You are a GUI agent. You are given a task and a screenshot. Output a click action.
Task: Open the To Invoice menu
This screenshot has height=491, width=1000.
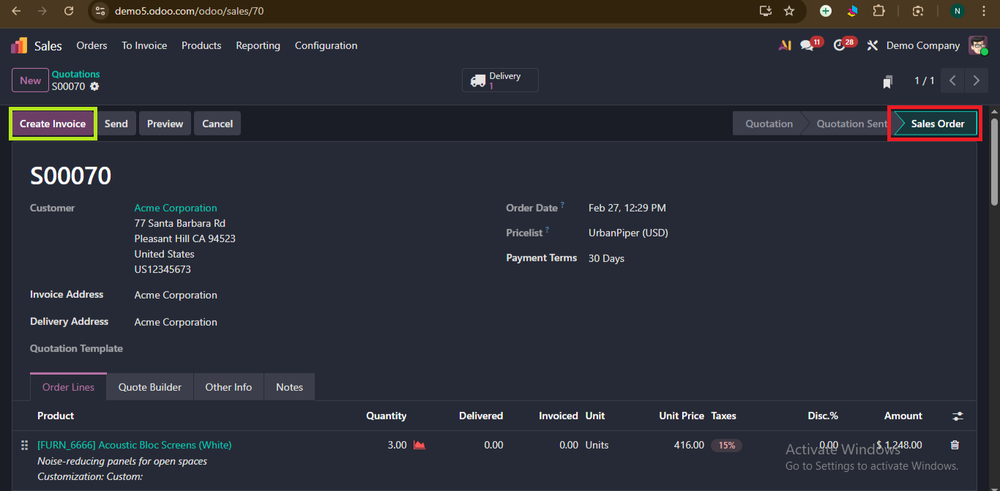point(144,46)
